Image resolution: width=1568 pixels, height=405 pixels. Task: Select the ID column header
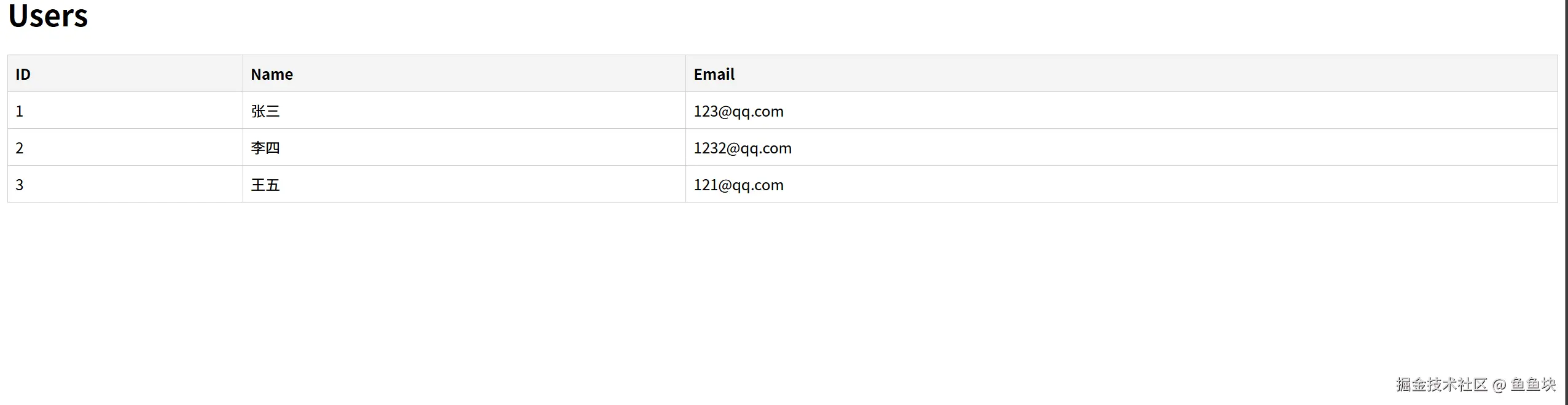tap(23, 74)
